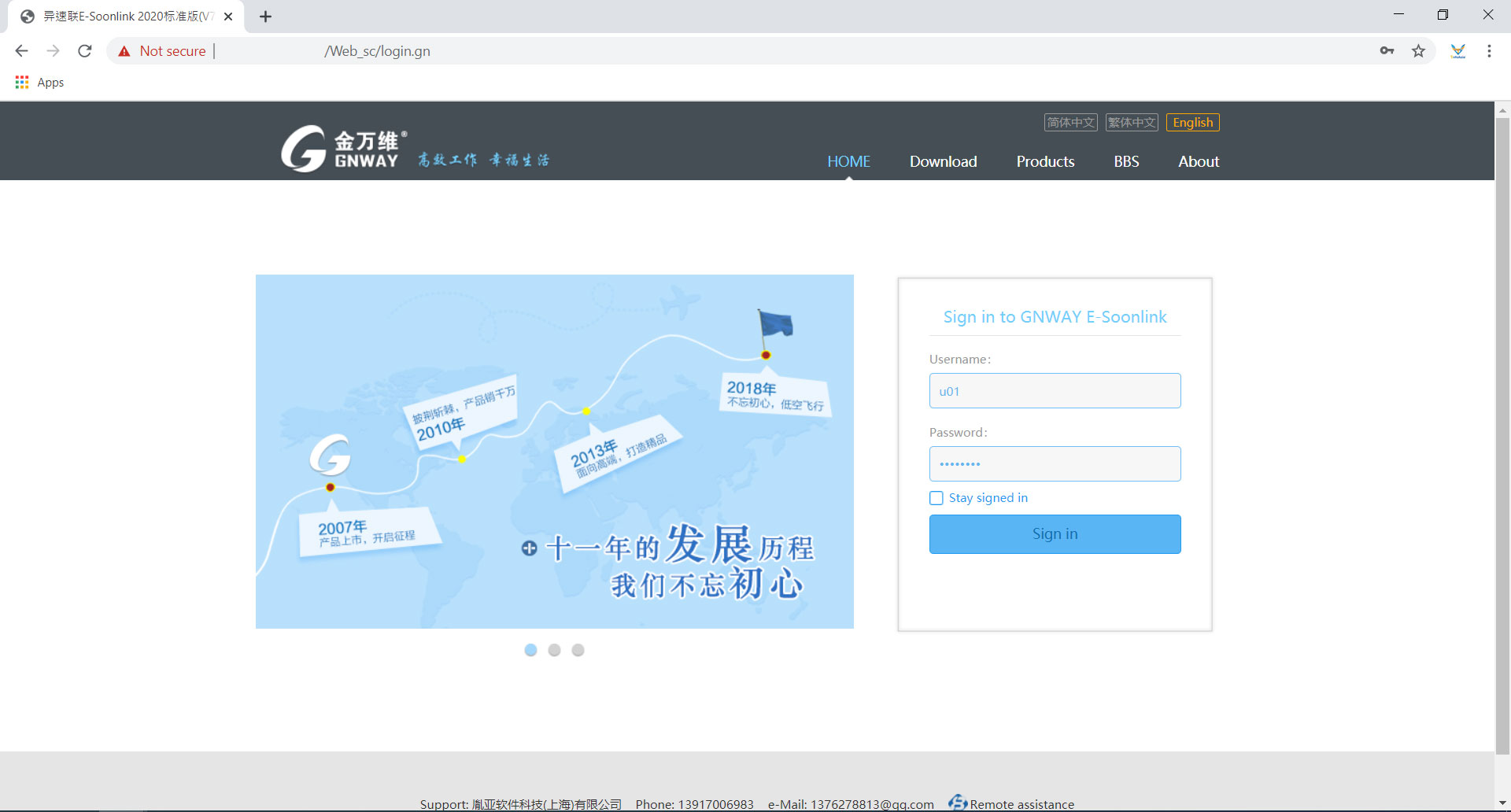Open the saved passwords key icon
The image size is (1511, 812).
point(1387,51)
